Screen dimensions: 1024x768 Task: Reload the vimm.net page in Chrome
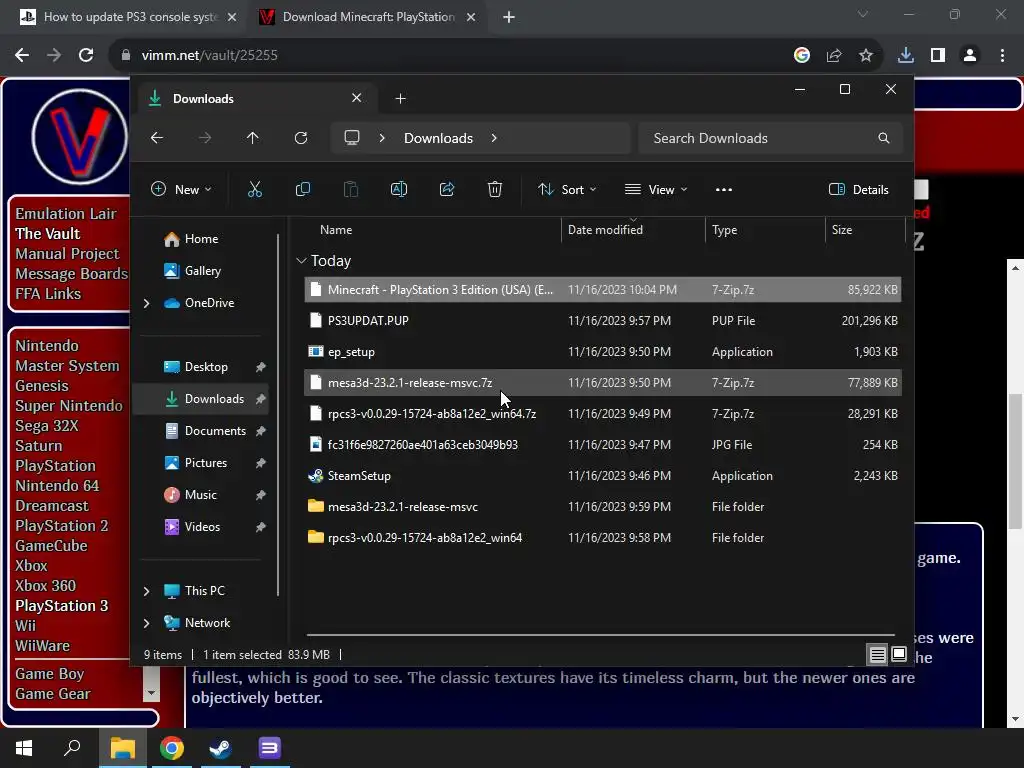click(86, 55)
